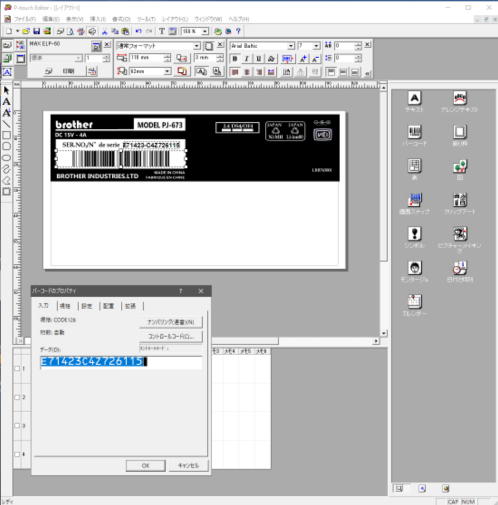Click the Undo icon in the toolbar
The image size is (498, 505).
point(138,31)
